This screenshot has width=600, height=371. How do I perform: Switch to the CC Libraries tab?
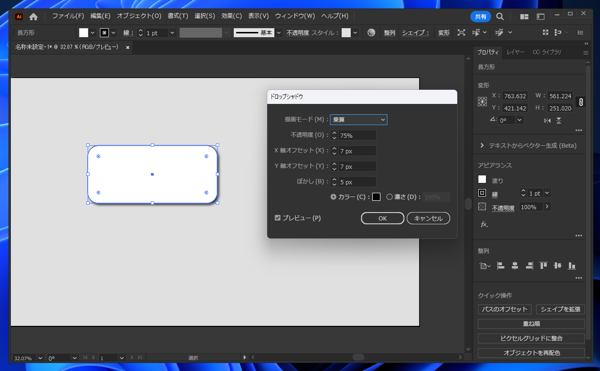[547, 52]
